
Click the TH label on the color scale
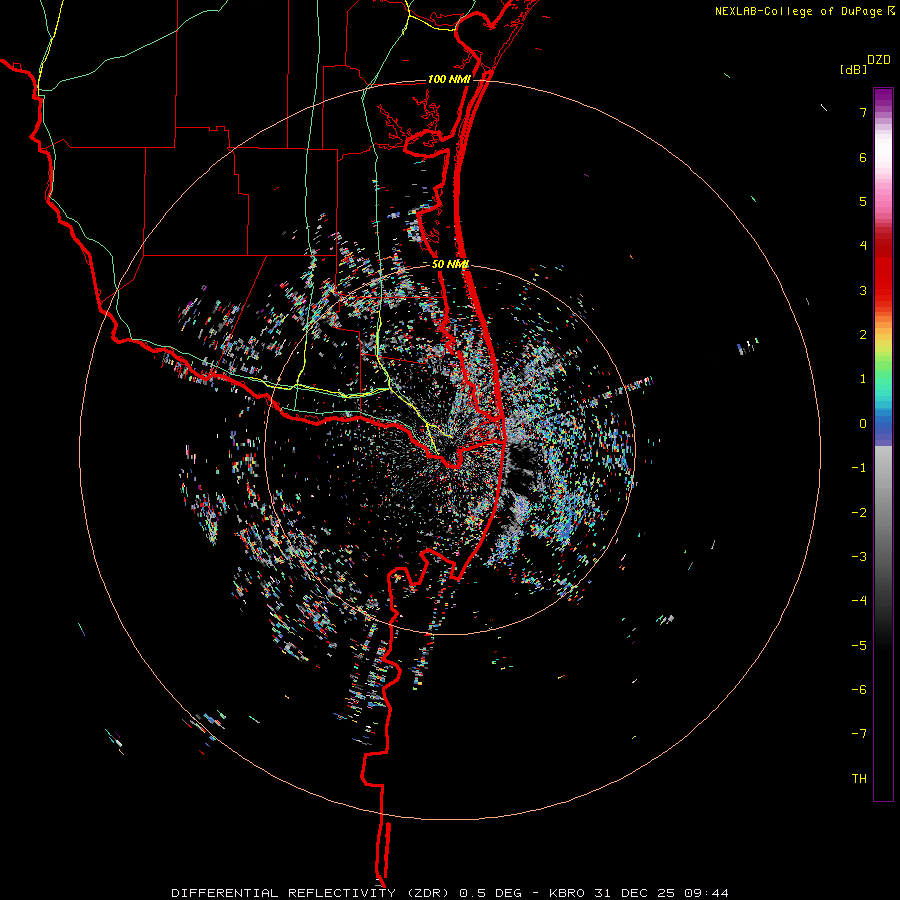[x=859, y=779]
